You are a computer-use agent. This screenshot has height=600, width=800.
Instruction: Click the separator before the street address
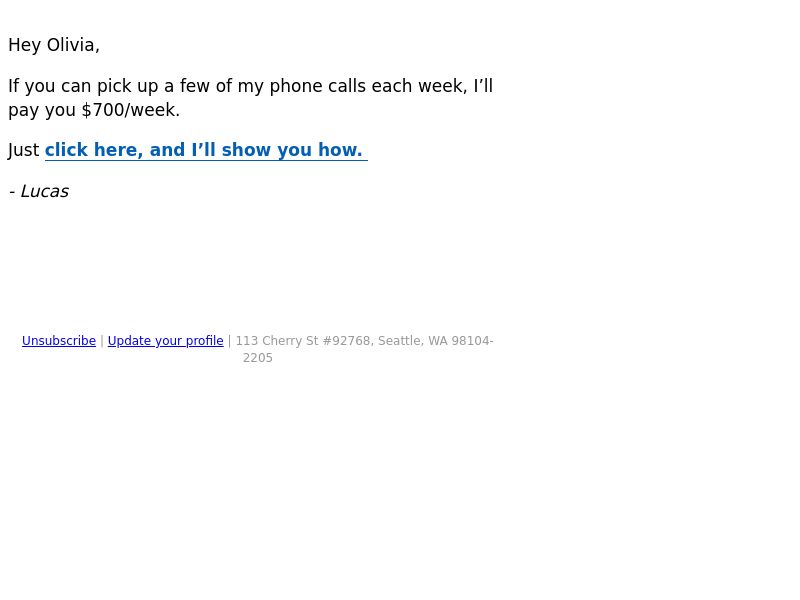coord(230,341)
